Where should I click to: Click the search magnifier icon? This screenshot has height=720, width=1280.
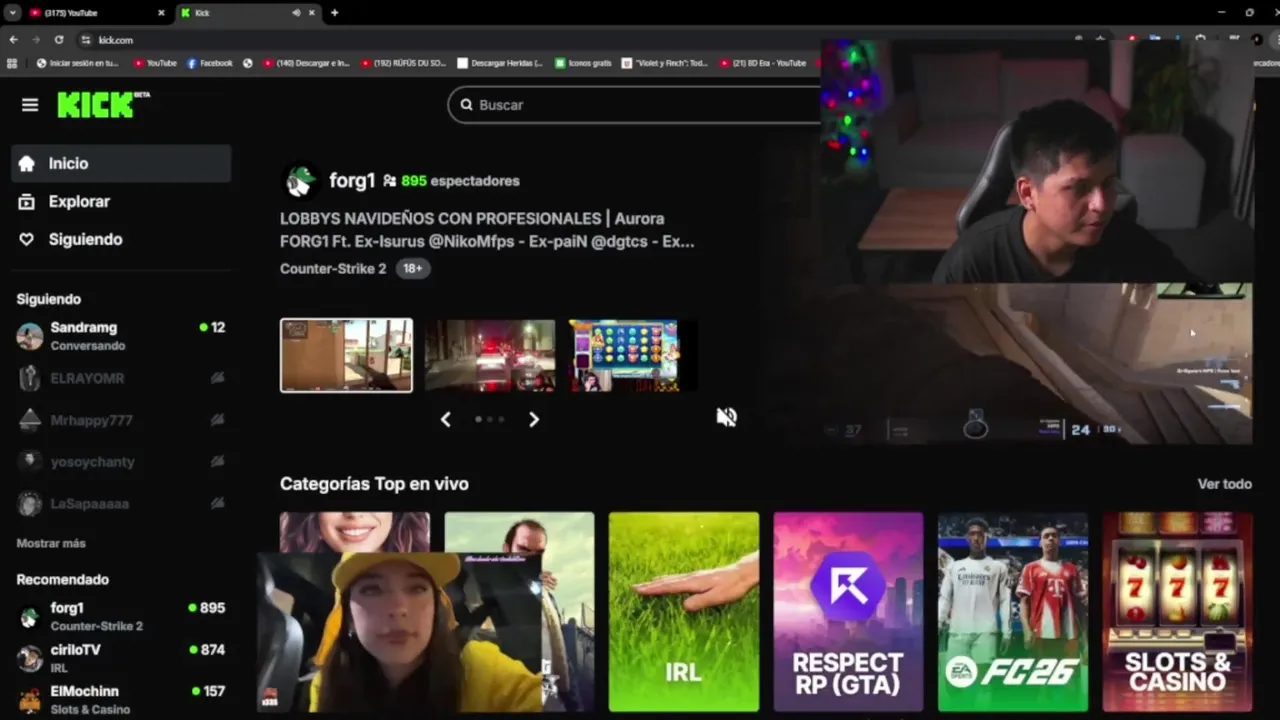tap(466, 105)
